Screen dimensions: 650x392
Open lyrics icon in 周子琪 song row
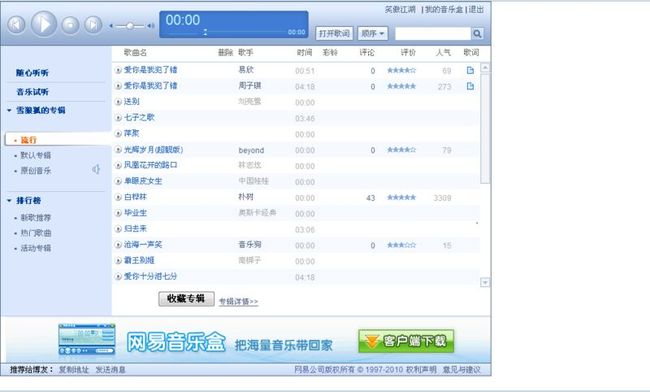tap(470, 86)
